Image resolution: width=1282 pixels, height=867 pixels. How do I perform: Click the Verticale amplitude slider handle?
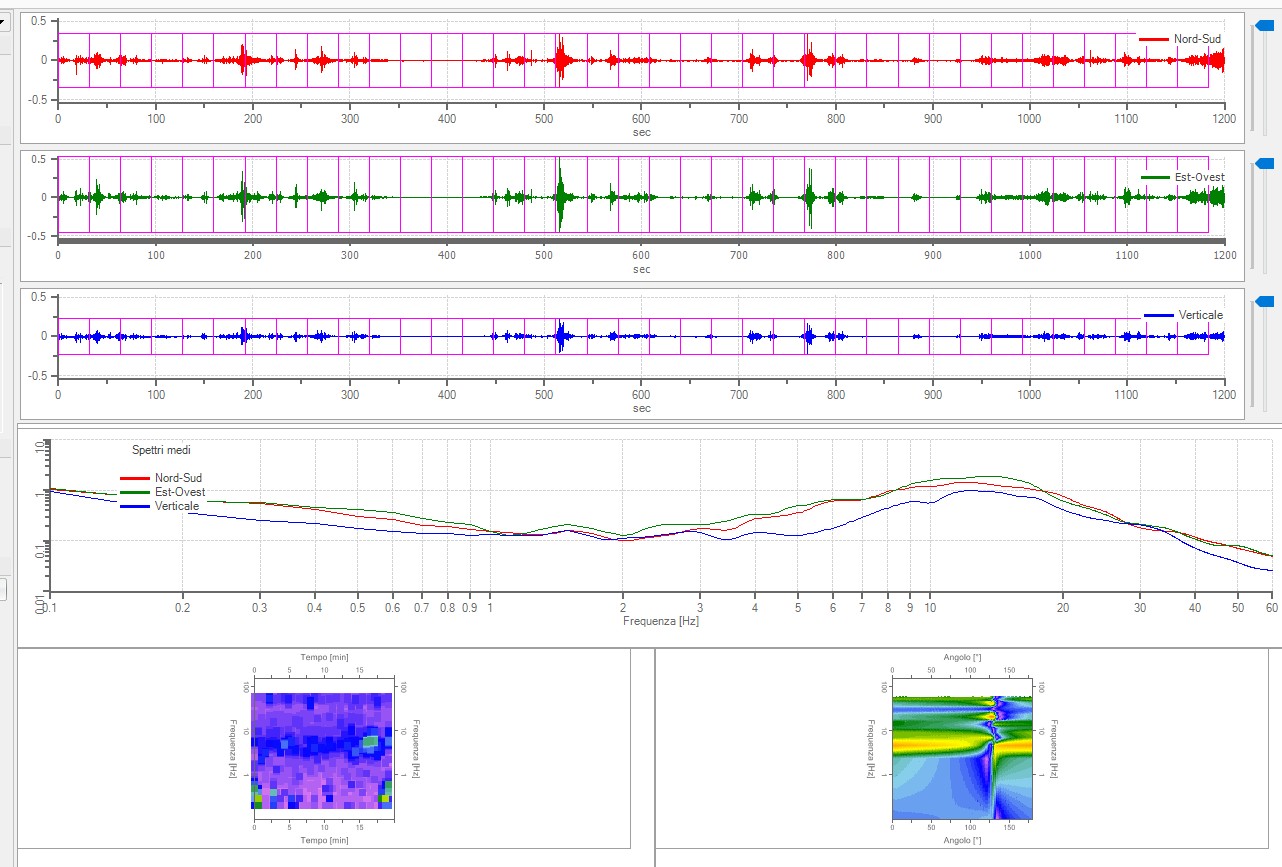[1264, 301]
